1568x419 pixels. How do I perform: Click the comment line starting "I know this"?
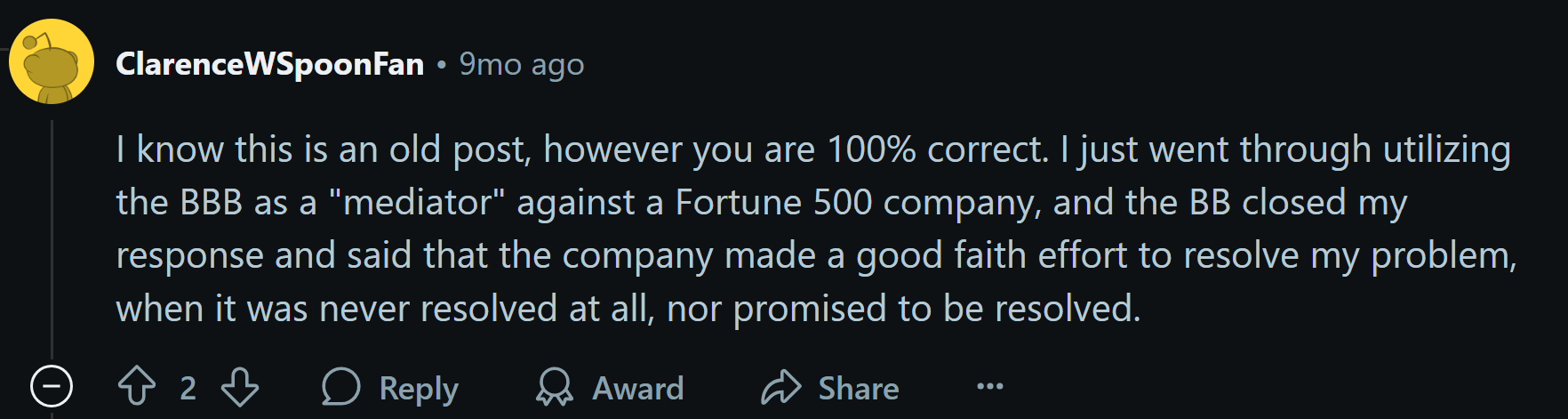(x=813, y=149)
